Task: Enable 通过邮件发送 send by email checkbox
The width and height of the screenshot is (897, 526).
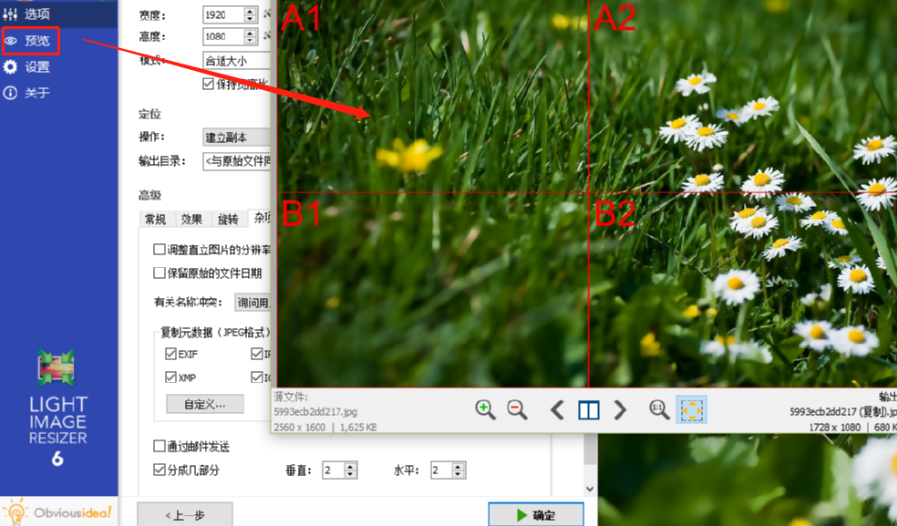Action: [159, 446]
